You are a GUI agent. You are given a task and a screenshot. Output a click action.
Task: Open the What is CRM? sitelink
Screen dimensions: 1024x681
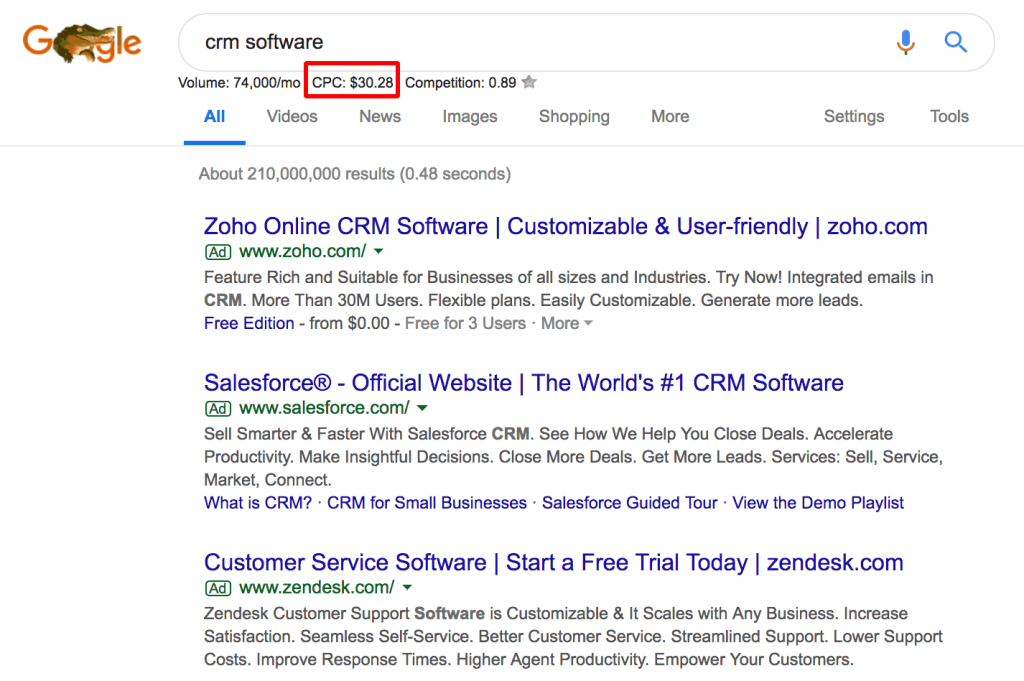click(258, 503)
